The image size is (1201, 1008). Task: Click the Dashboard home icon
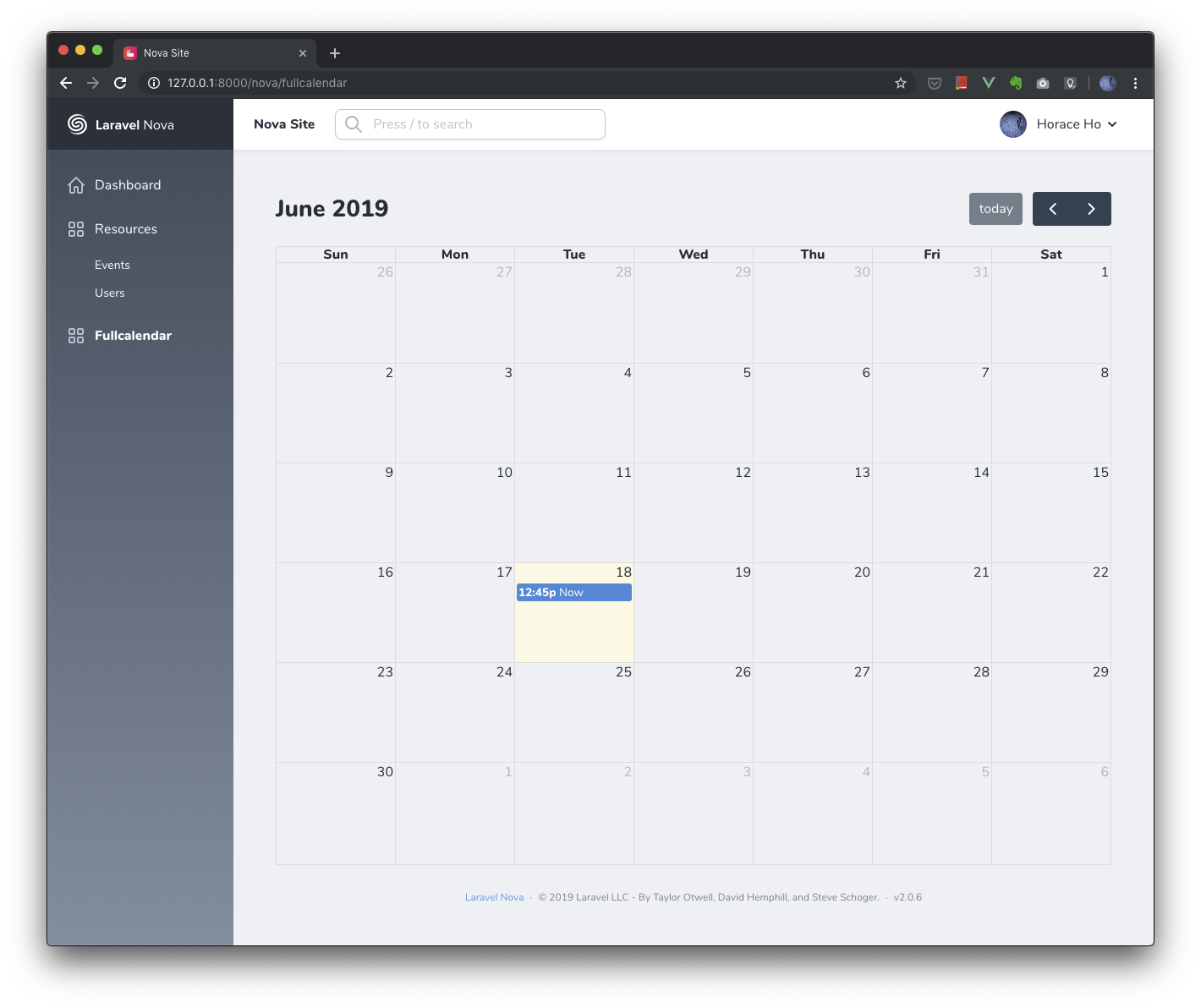click(76, 185)
